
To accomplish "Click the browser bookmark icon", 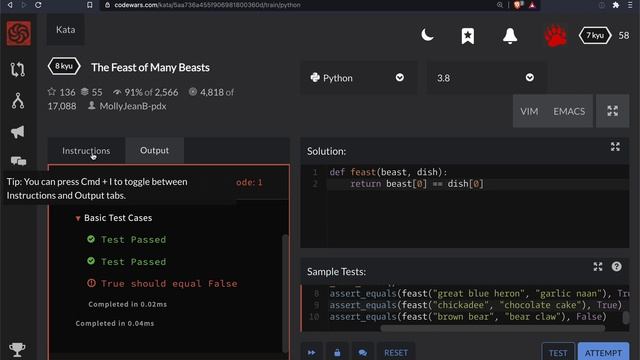I will (x=90, y=5).
